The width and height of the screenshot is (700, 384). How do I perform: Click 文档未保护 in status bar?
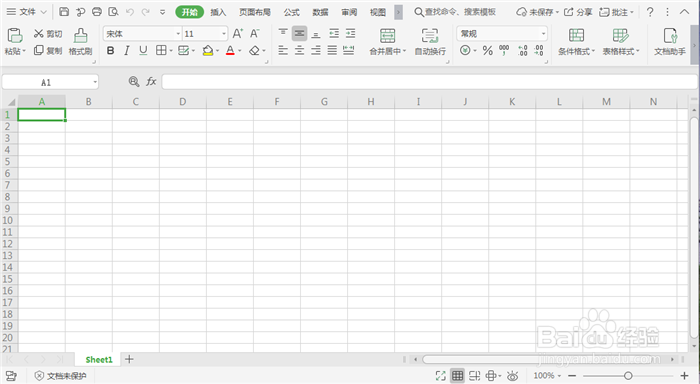point(61,376)
